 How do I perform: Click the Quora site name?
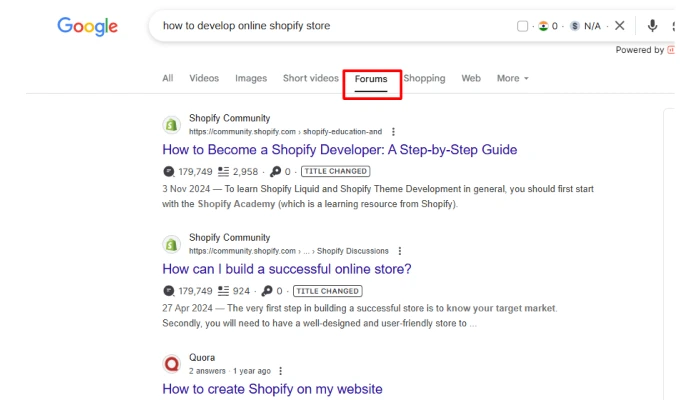[202, 358]
